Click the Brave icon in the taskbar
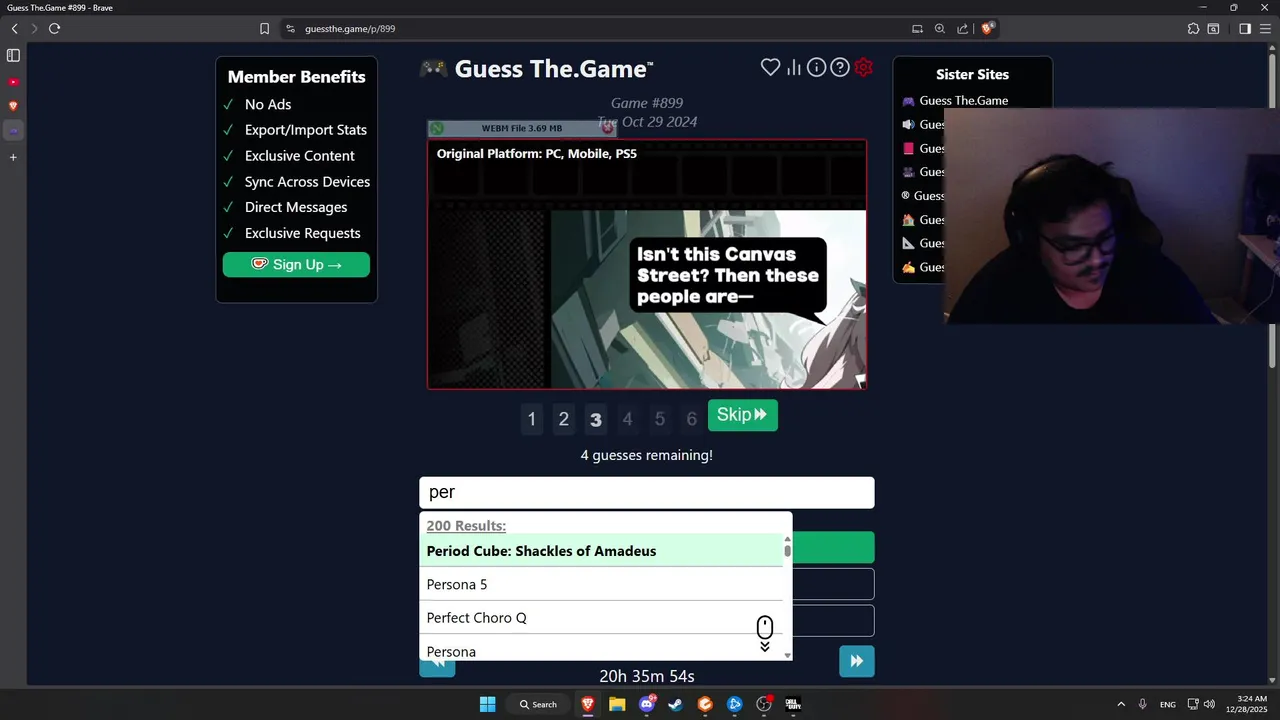 pos(588,704)
